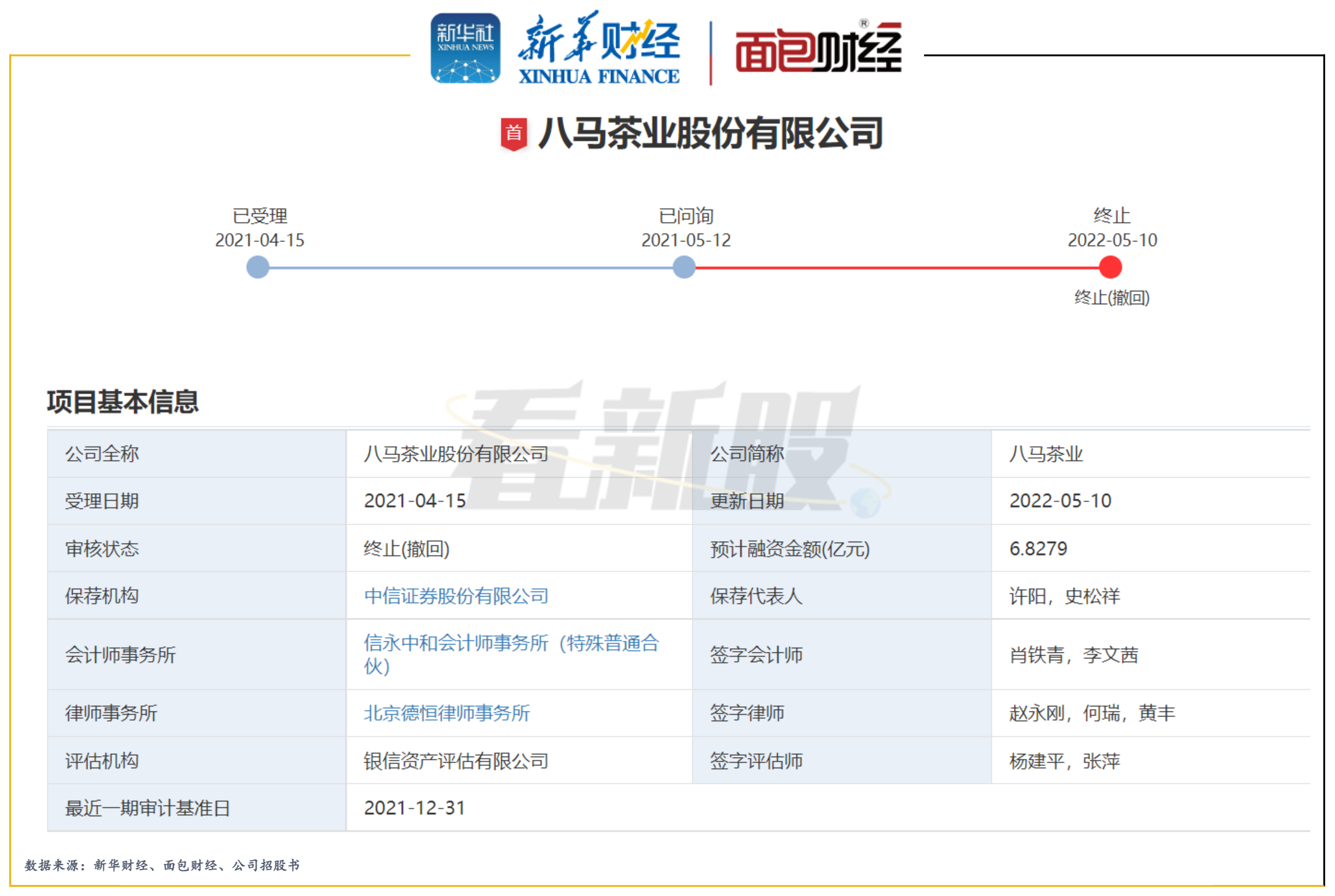Select the 已受理 timeline dot
1335x896 pixels.
pos(258,268)
